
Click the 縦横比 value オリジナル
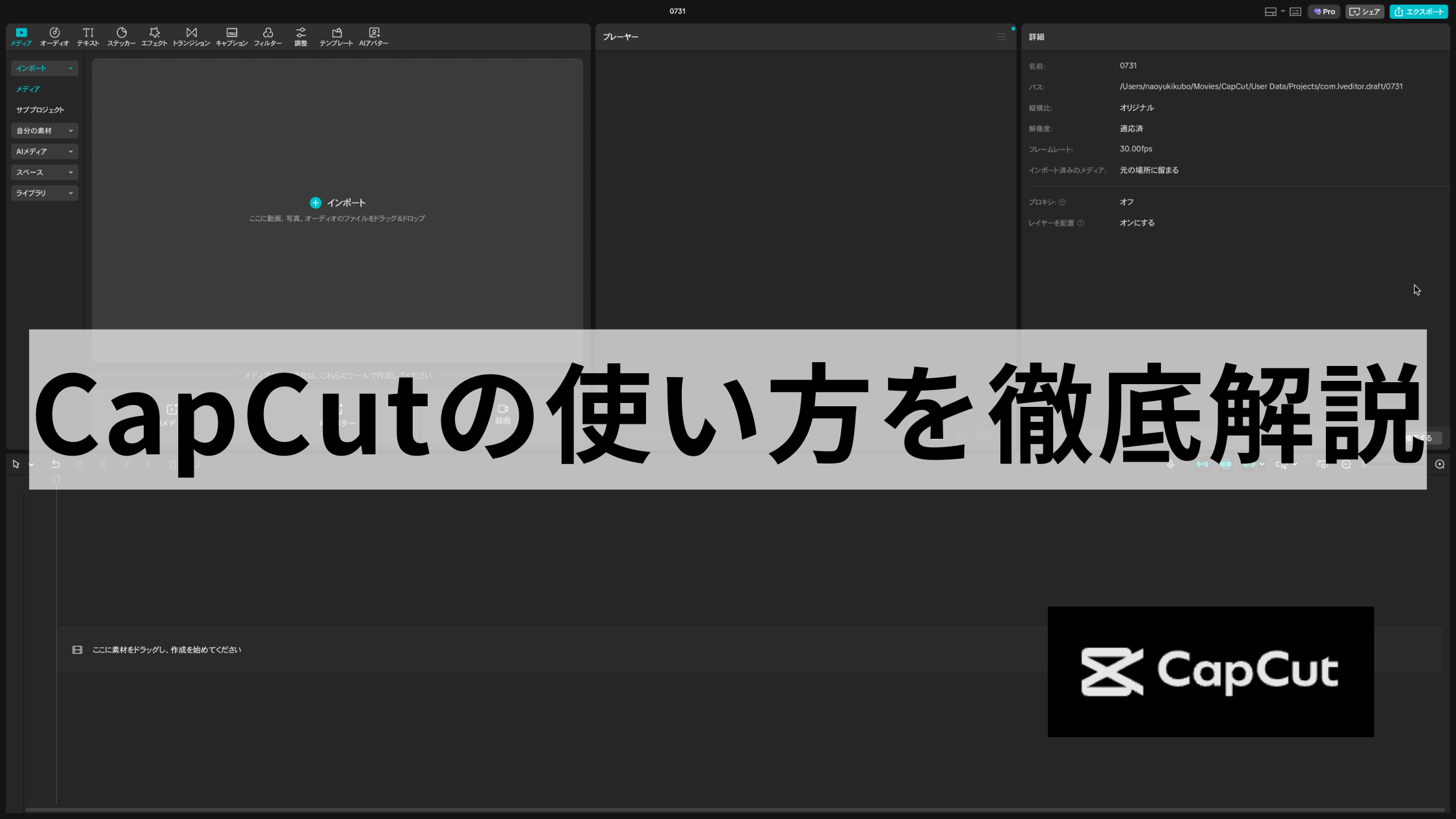click(x=1137, y=108)
